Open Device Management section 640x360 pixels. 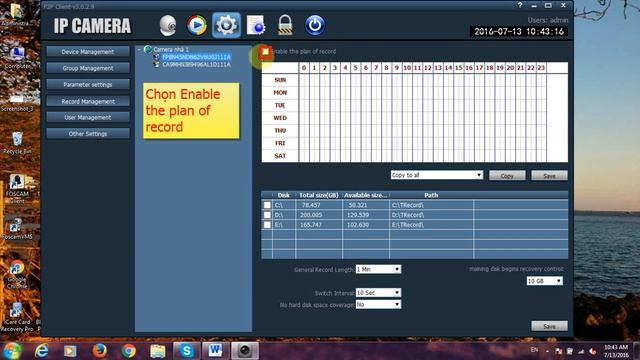click(x=88, y=52)
